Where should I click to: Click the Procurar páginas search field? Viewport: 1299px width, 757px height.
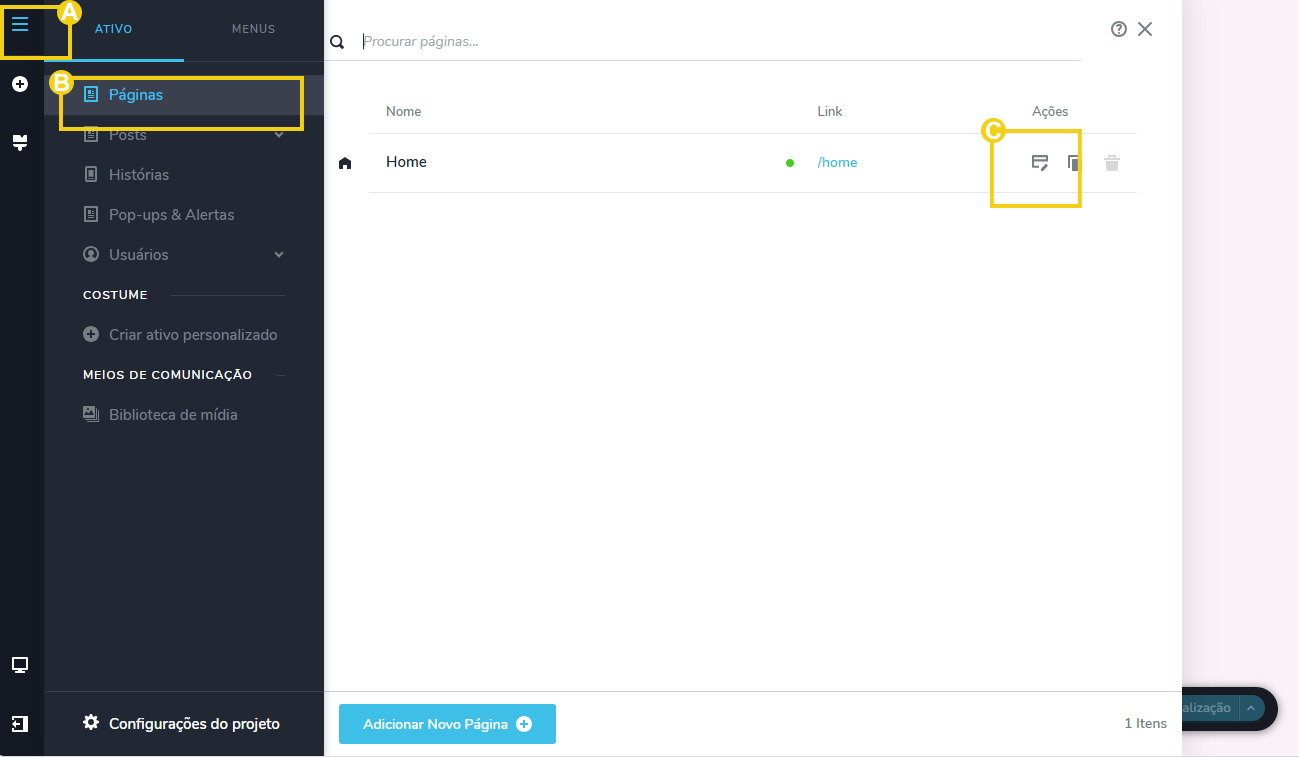[x=720, y=42]
